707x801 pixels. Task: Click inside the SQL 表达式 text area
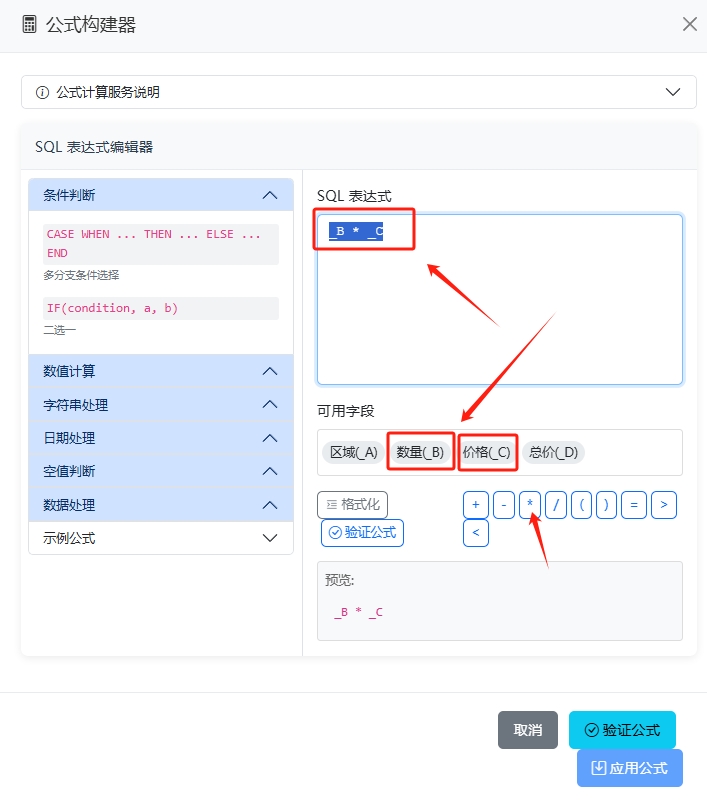tap(500, 299)
